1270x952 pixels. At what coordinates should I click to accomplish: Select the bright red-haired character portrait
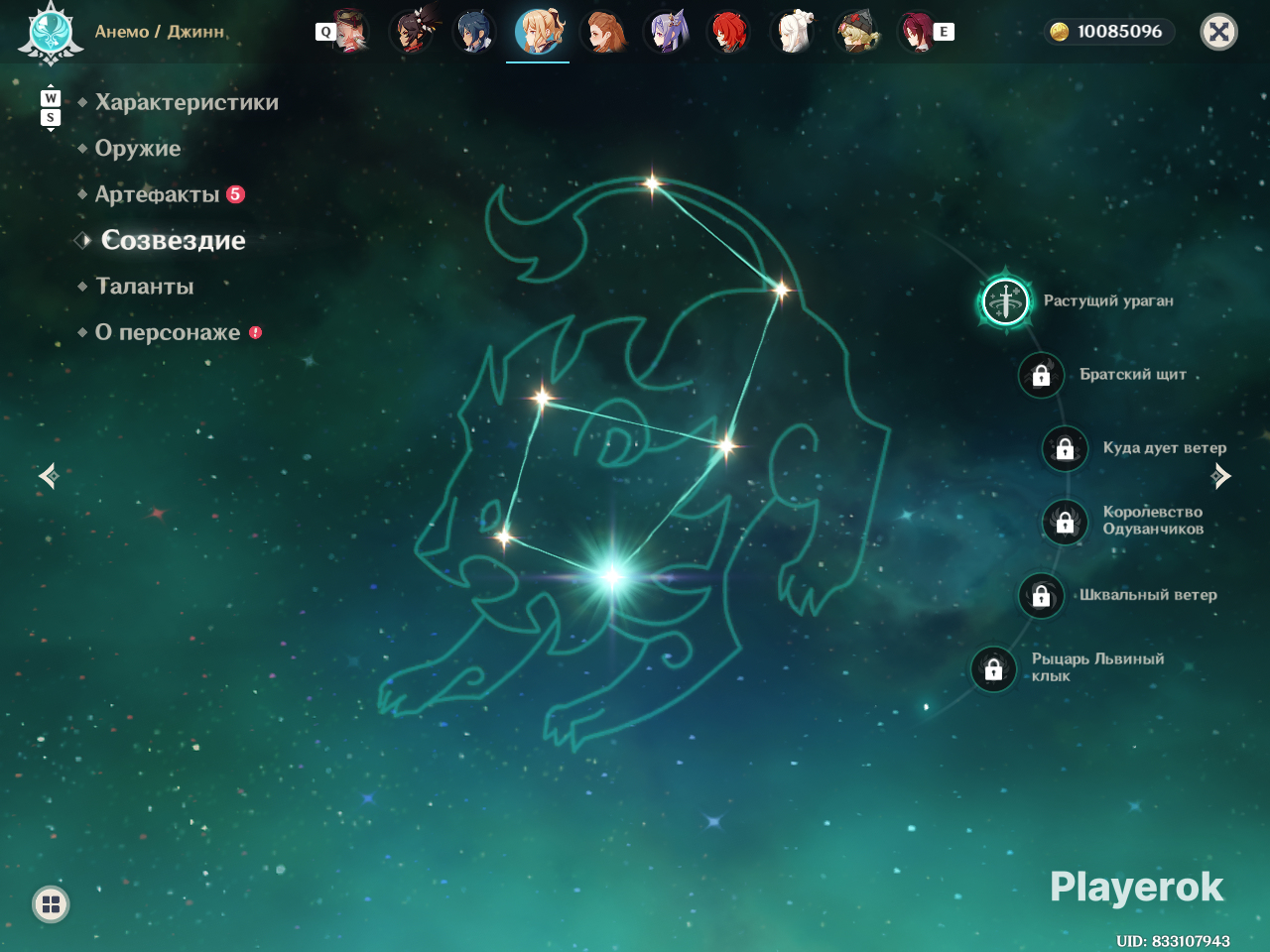(x=729, y=32)
